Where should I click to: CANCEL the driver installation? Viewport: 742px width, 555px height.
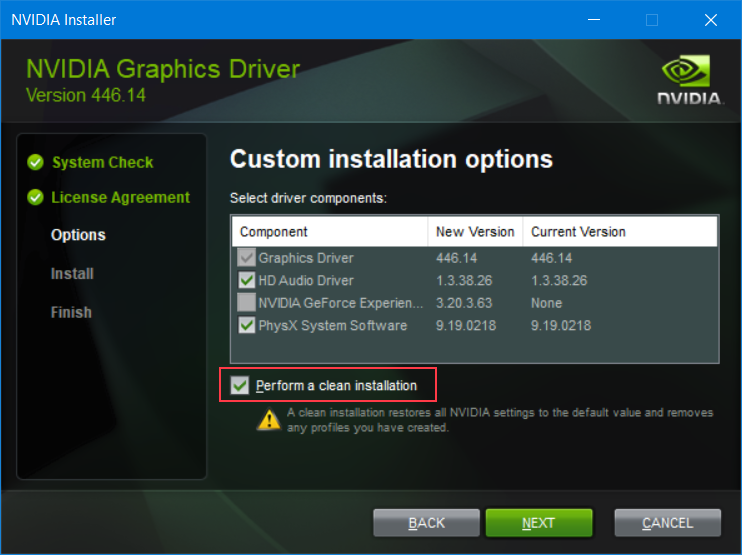tap(667, 523)
